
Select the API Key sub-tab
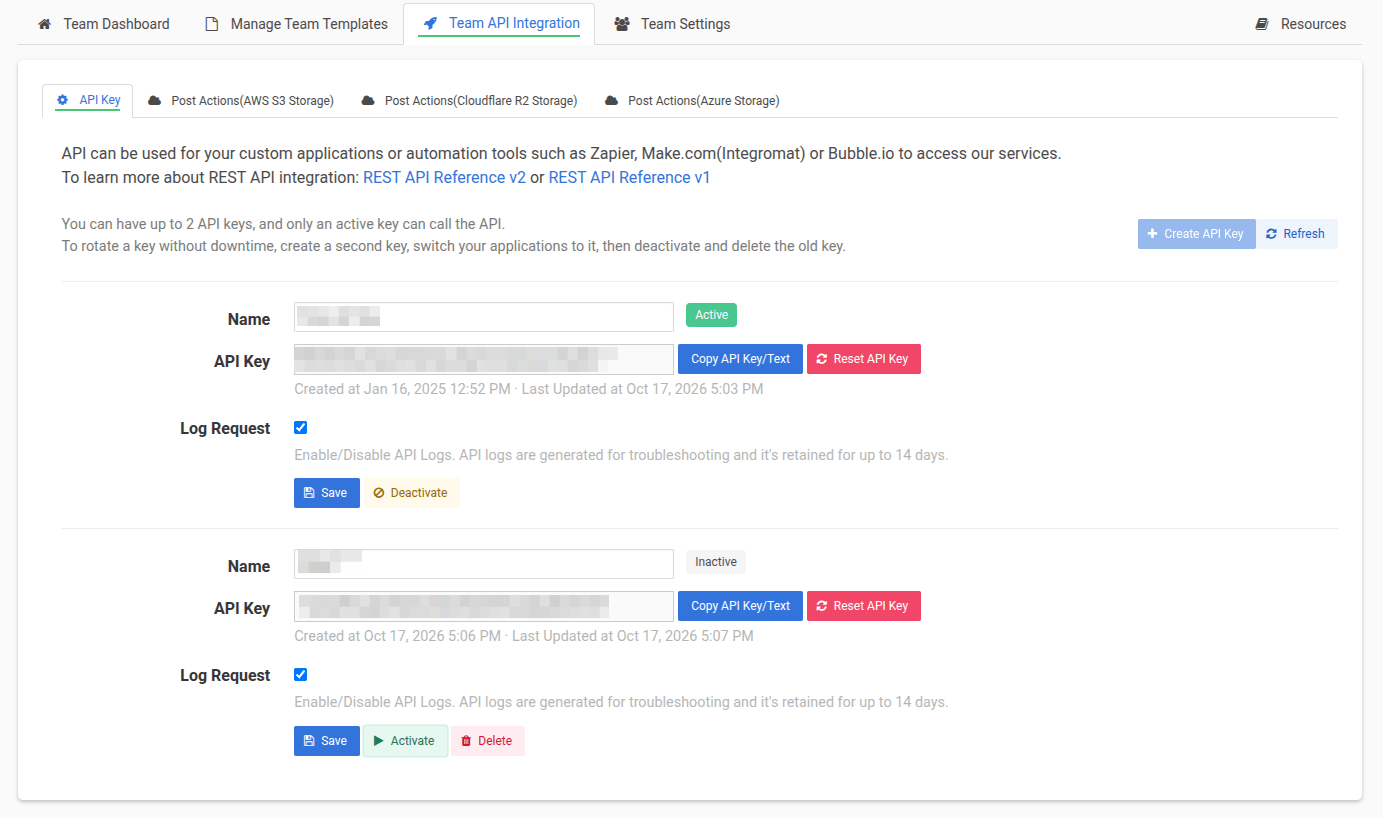(x=88, y=100)
